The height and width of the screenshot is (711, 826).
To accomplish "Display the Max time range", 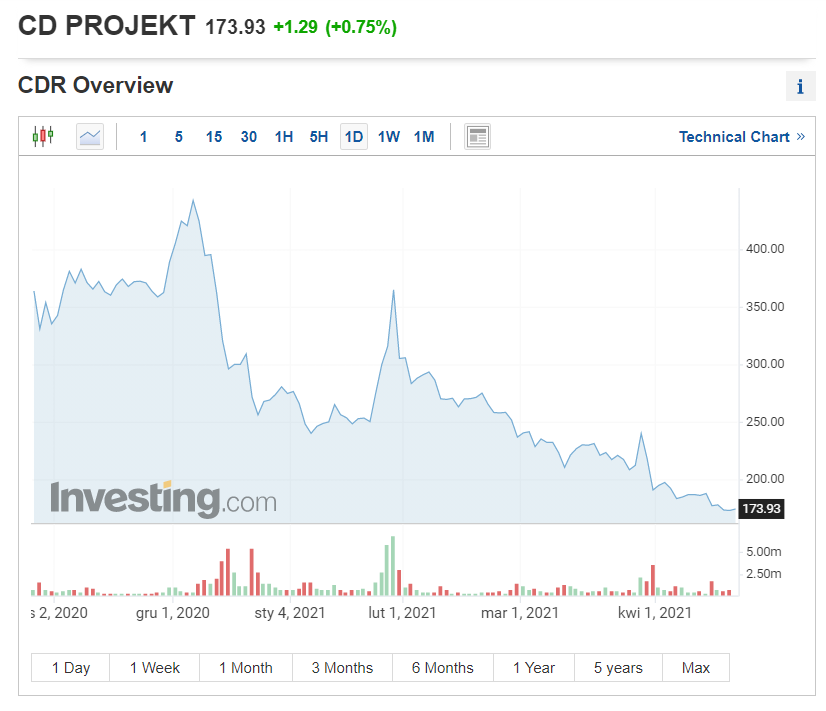I will pos(696,668).
